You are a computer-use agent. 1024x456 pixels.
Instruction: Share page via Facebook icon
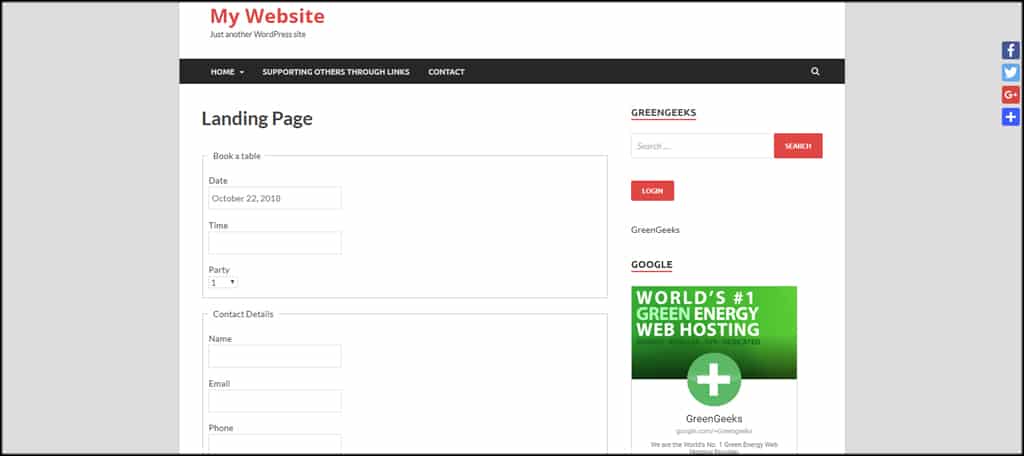[1010, 50]
